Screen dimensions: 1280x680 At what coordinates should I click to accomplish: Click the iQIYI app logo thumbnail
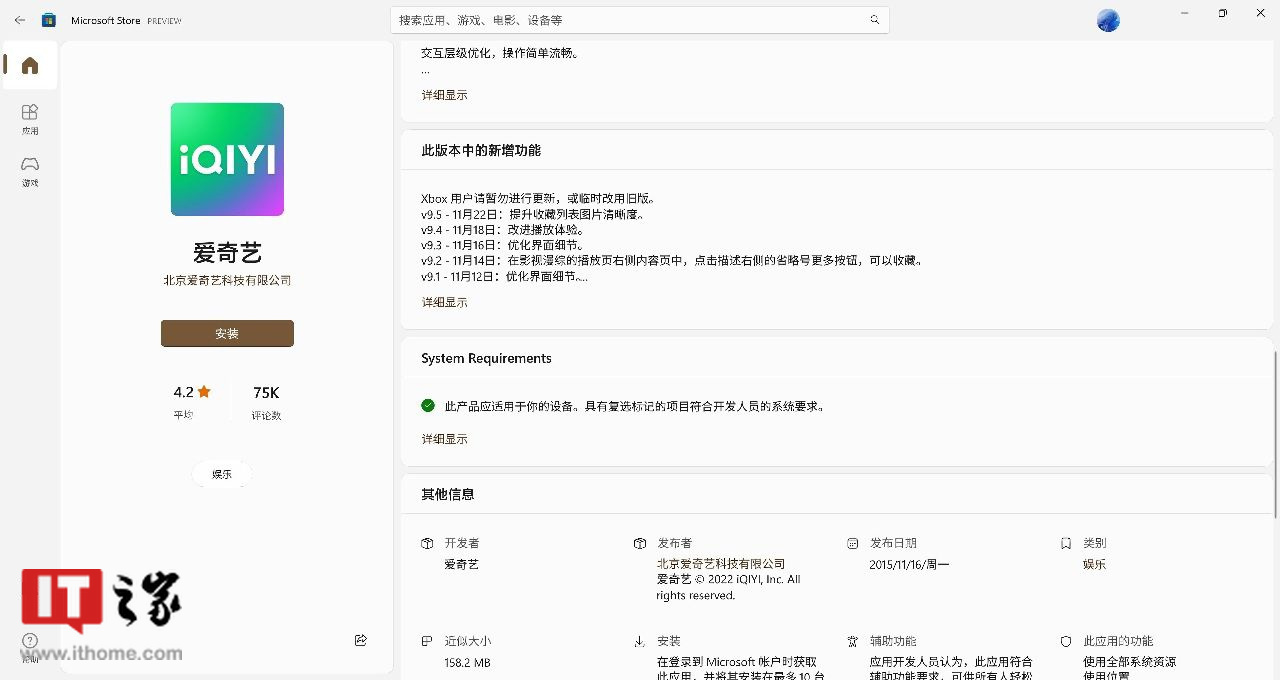(x=227, y=159)
